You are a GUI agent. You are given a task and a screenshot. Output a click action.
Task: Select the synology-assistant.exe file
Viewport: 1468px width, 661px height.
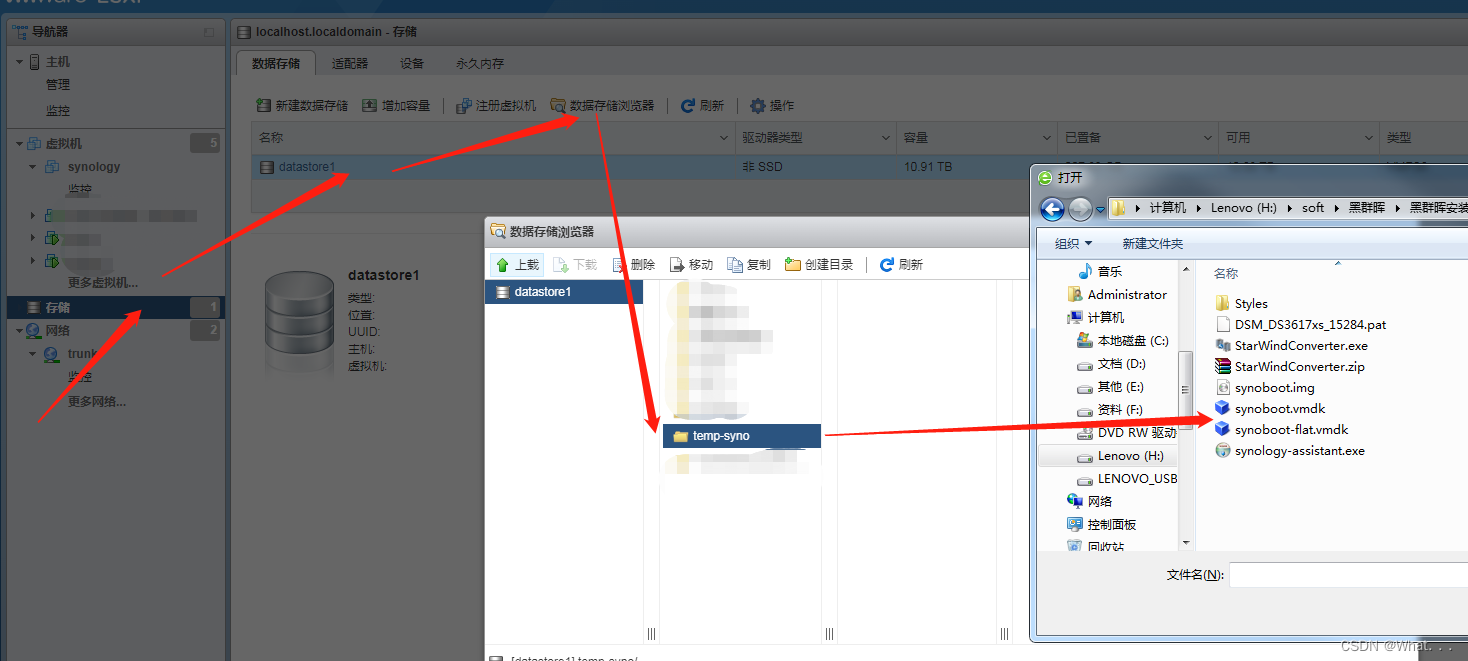(1290, 450)
